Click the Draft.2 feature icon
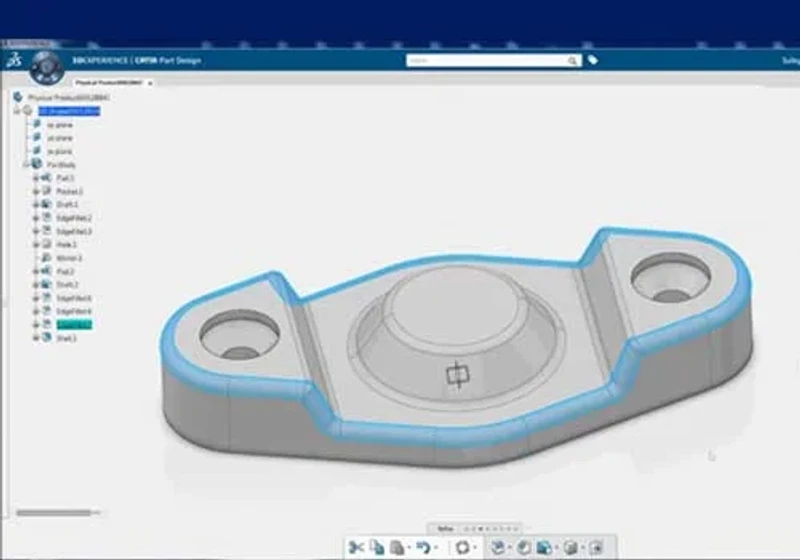Screen dimensions: 800x560 [x=46, y=284]
